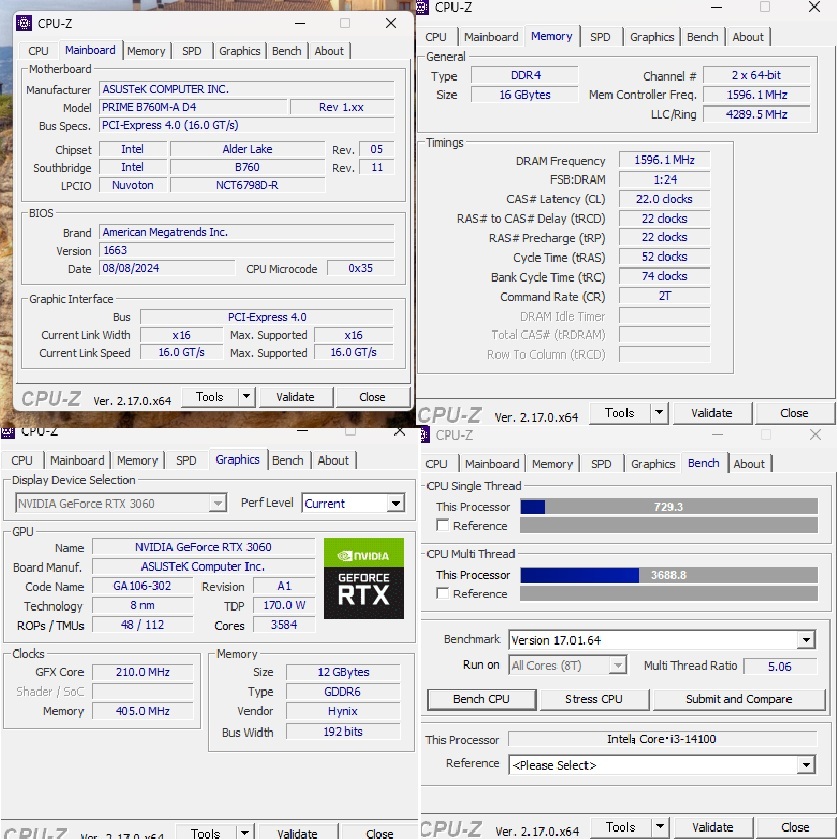
Task: Open SPD tab in Mainboard window
Action: pyautogui.click(x=192, y=51)
